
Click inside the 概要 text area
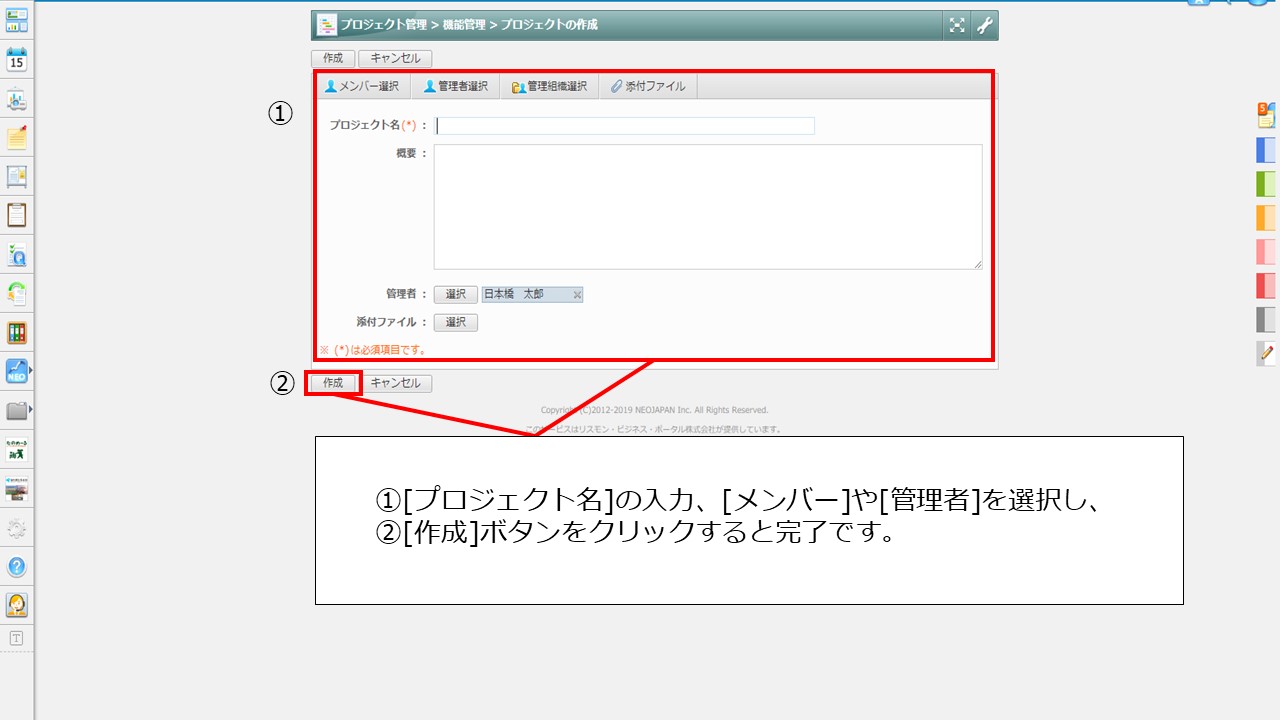tap(708, 207)
